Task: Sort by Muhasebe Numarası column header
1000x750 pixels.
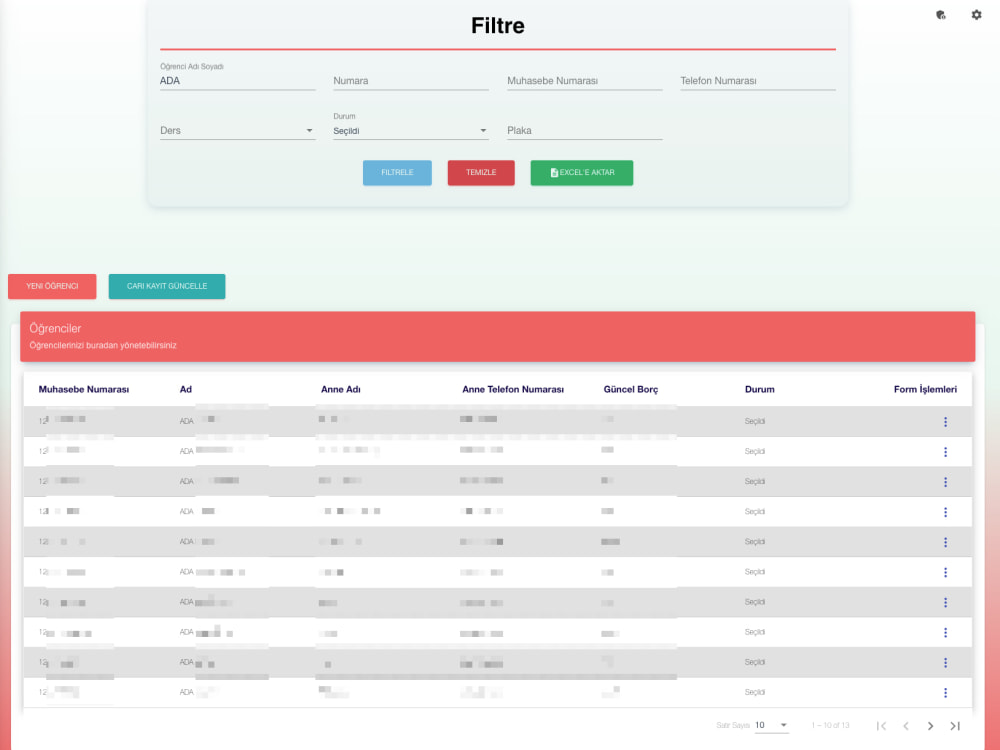Action: pyautogui.click(x=84, y=389)
